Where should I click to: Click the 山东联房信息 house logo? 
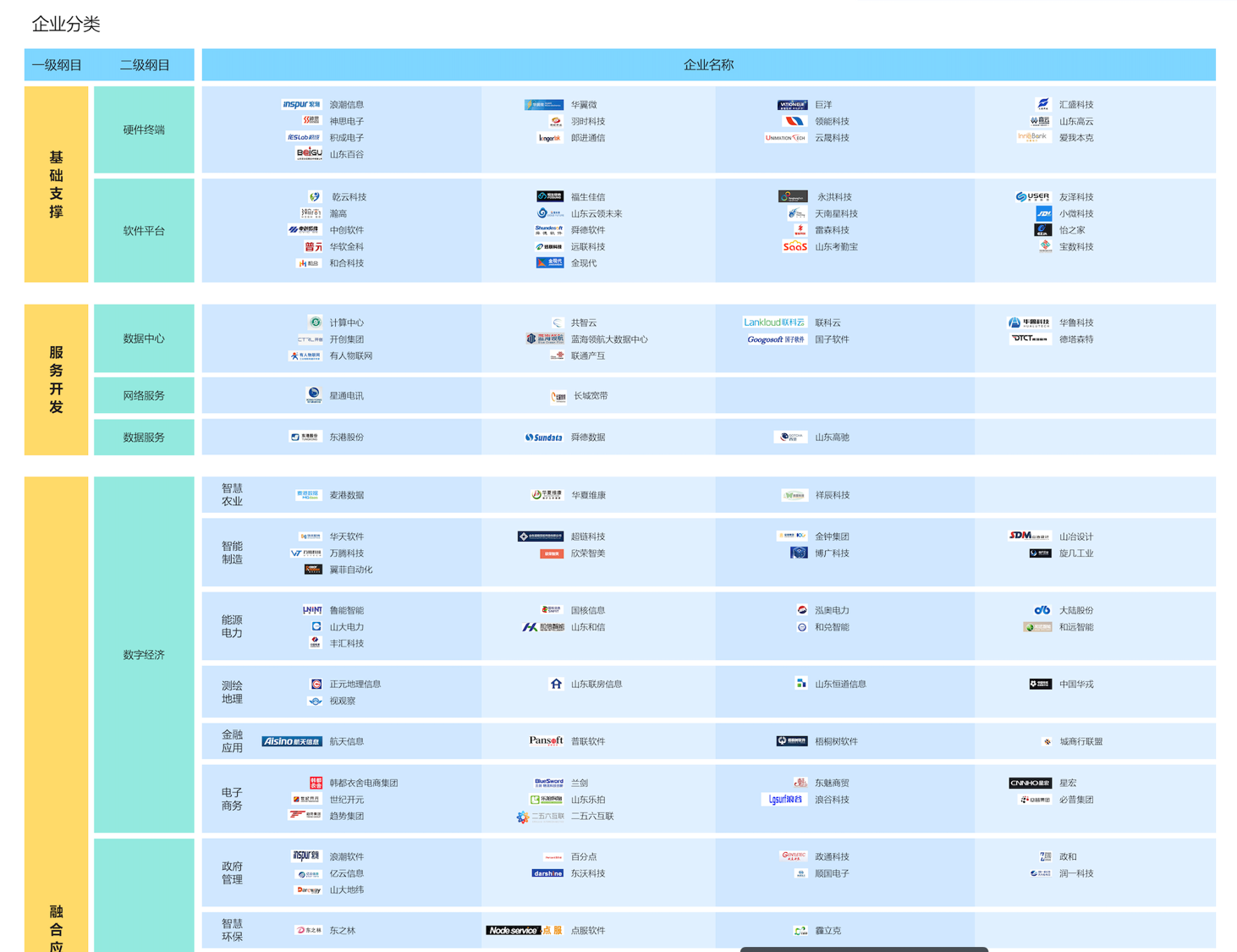click(x=556, y=684)
